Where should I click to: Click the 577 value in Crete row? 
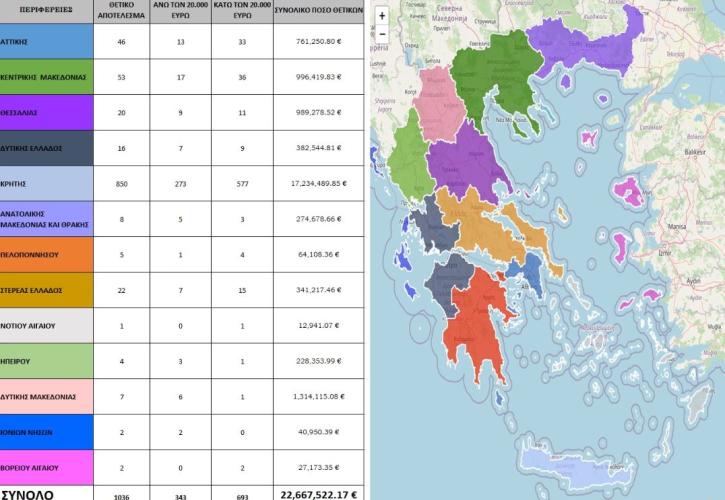pos(242,184)
